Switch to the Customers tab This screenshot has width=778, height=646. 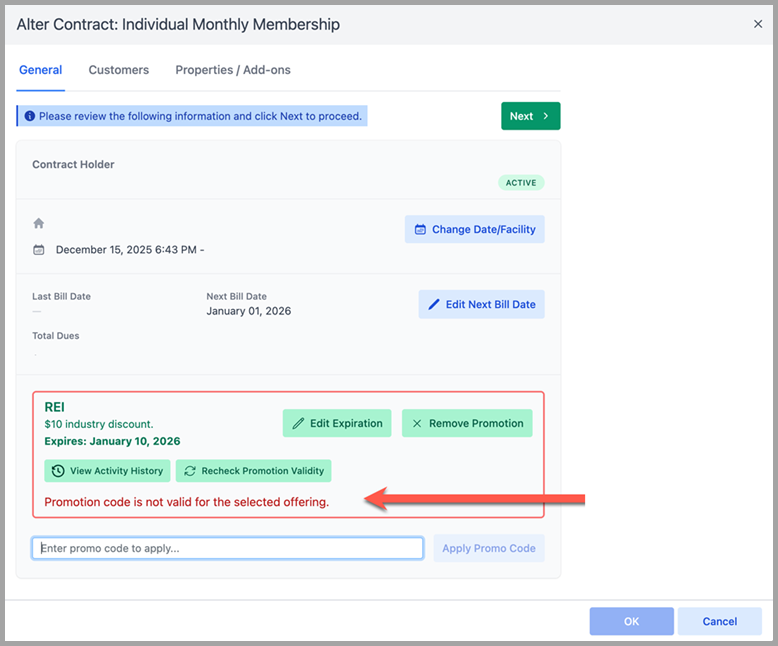(119, 70)
